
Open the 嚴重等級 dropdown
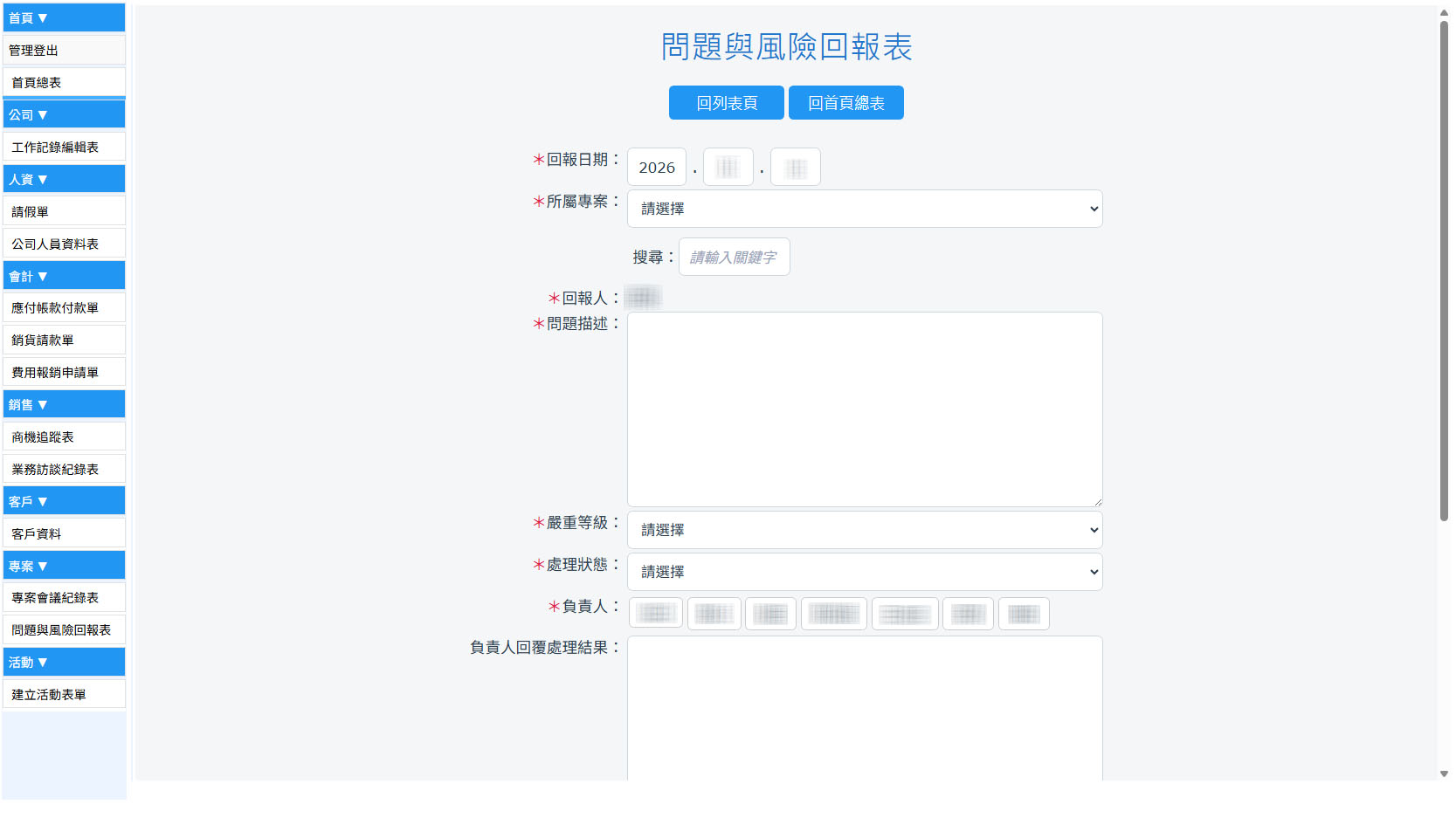[865, 530]
